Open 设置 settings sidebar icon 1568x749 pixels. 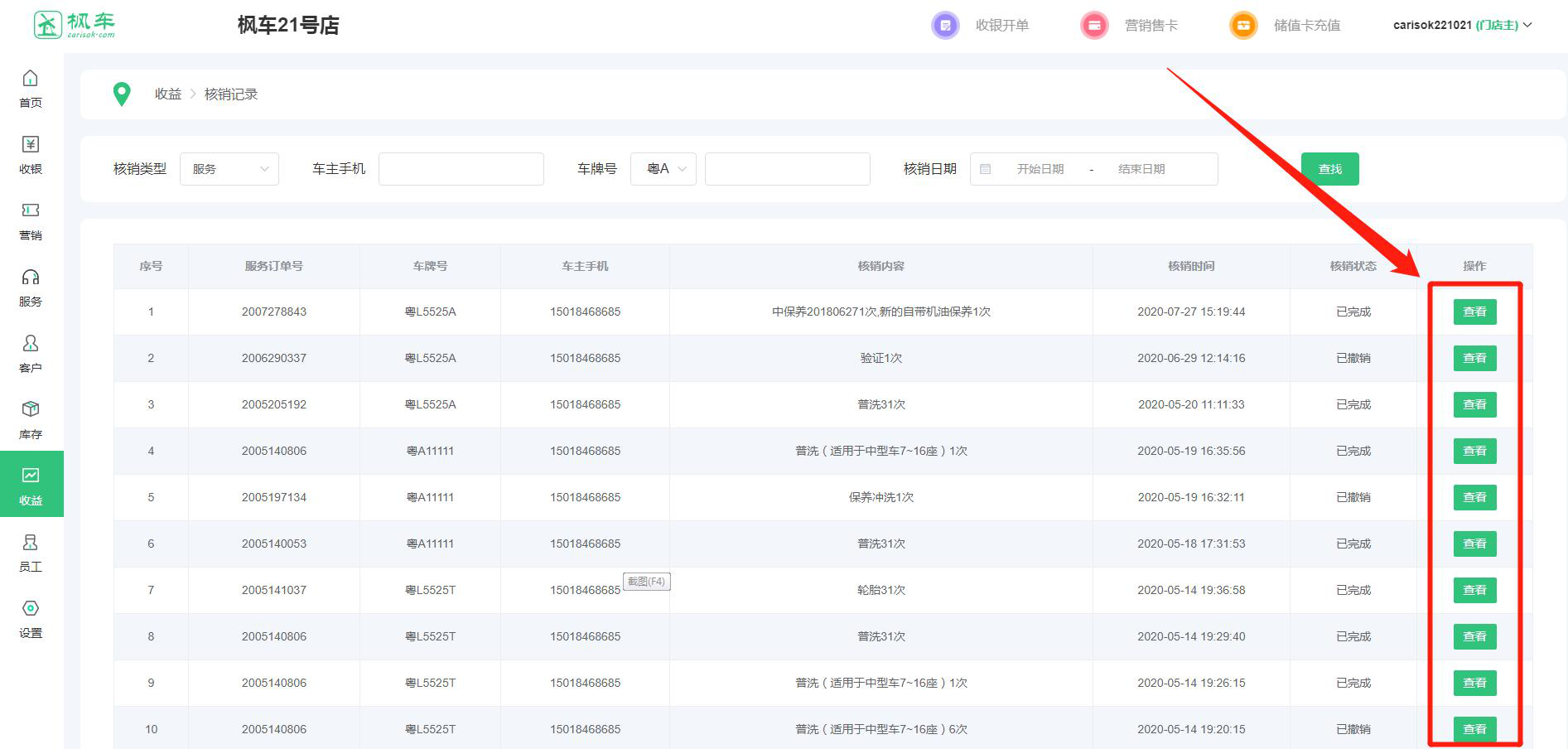click(31, 608)
